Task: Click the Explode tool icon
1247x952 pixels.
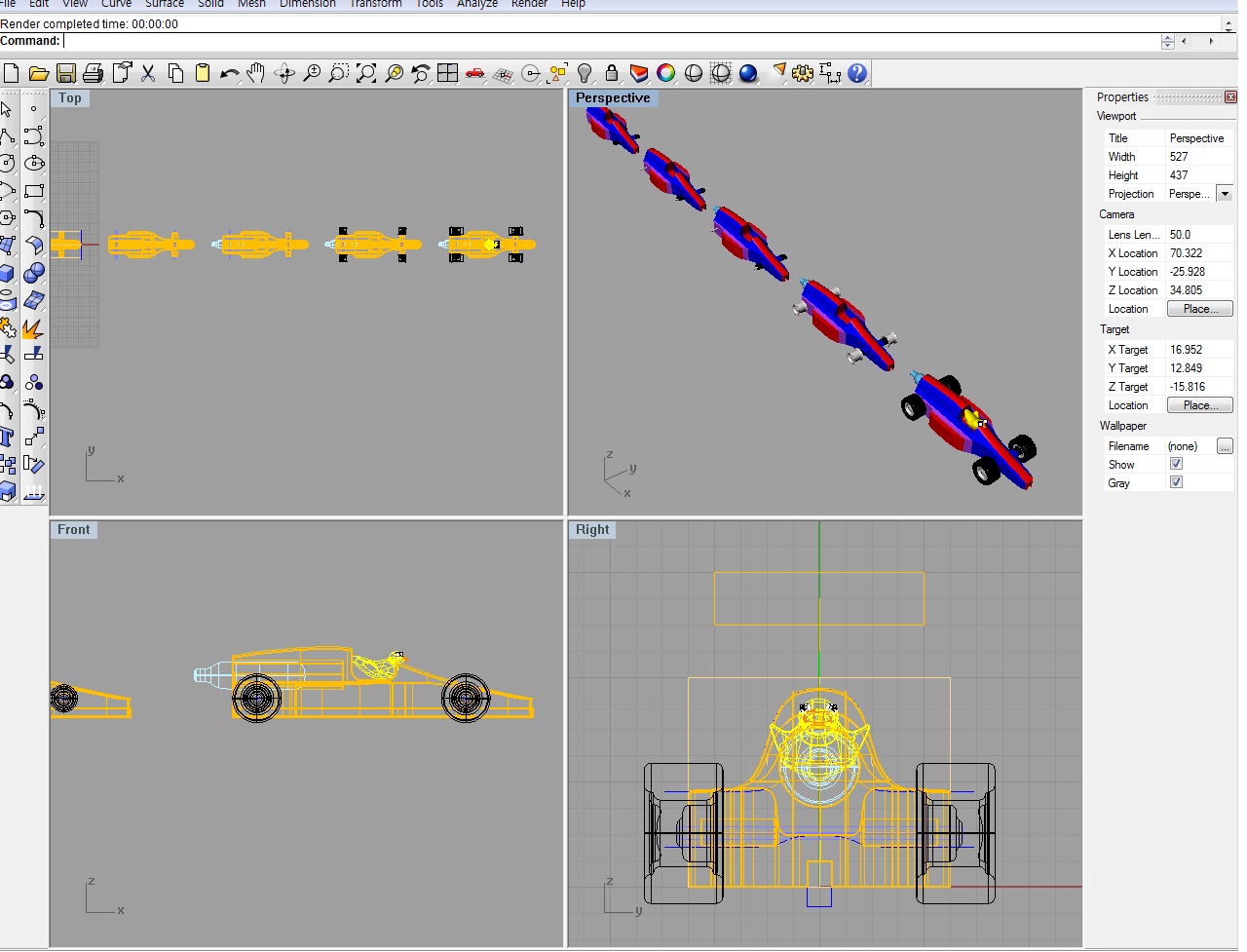Action: coord(33,328)
